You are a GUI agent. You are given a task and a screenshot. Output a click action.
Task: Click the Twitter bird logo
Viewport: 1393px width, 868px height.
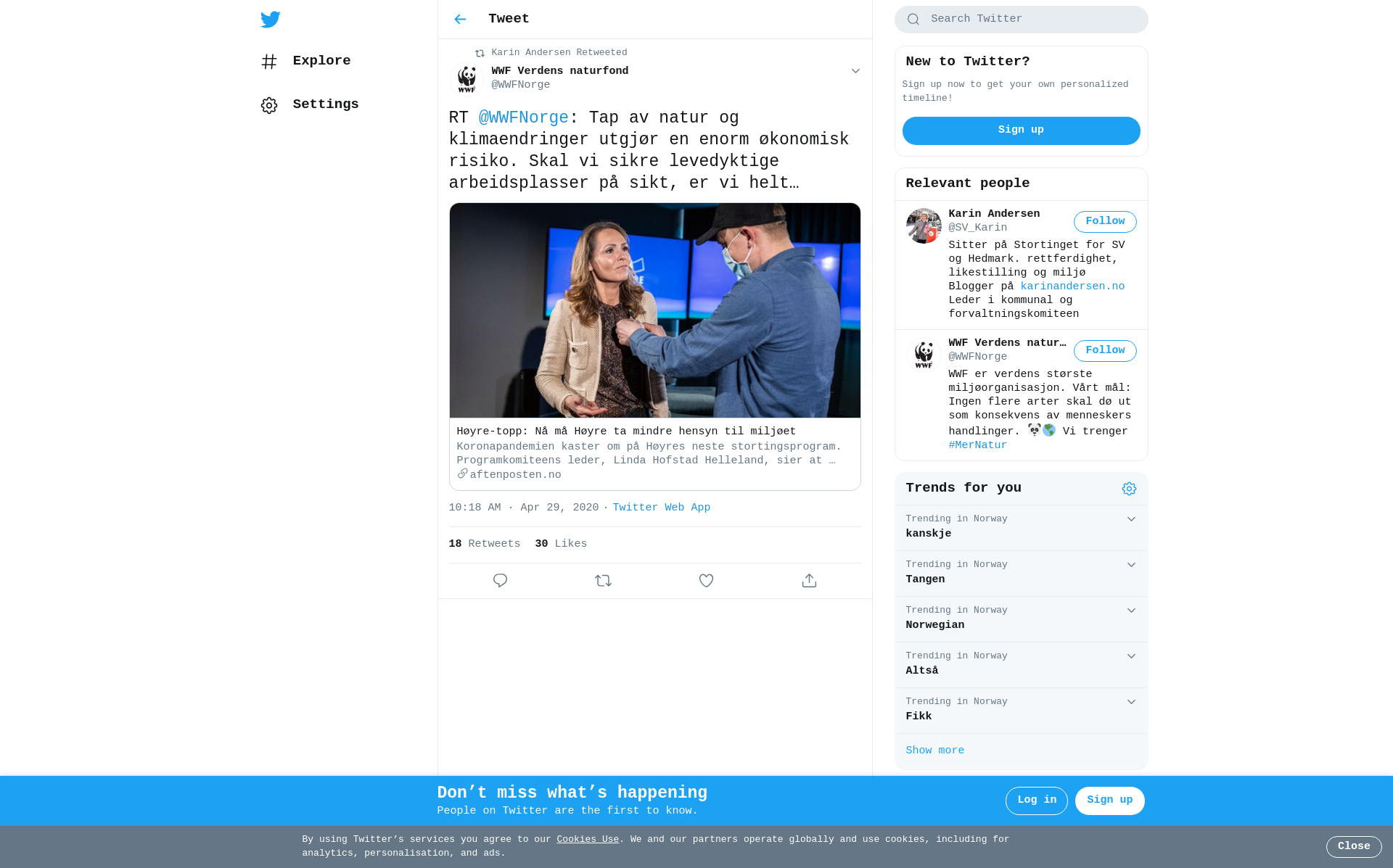[271, 20]
